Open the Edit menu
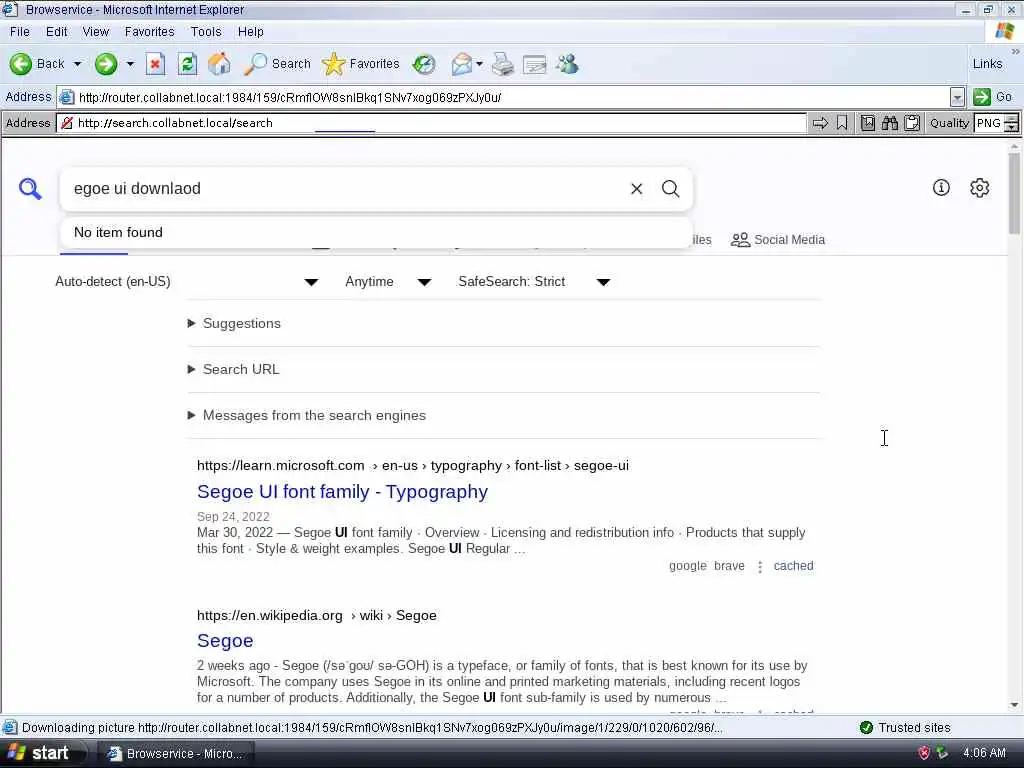 click(56, 31)
